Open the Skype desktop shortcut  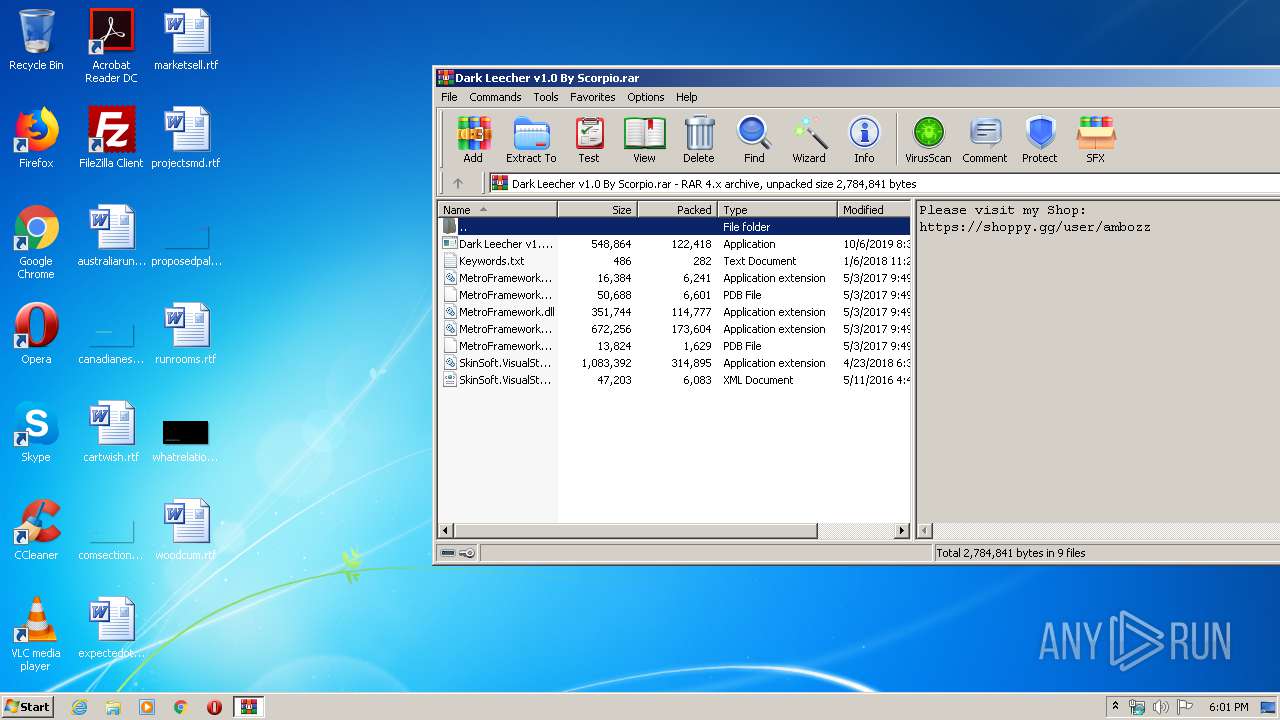36,432
